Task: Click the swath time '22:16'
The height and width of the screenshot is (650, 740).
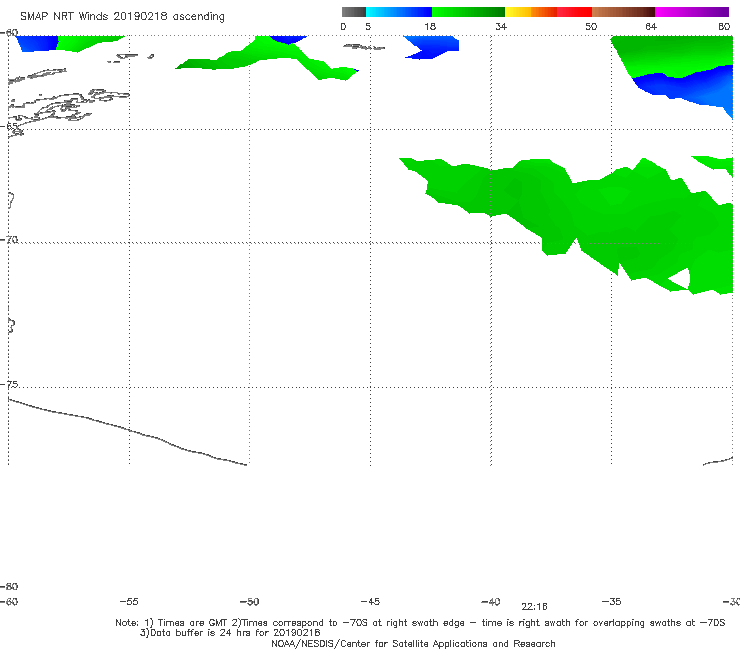Action: click(x=534, y=607)
